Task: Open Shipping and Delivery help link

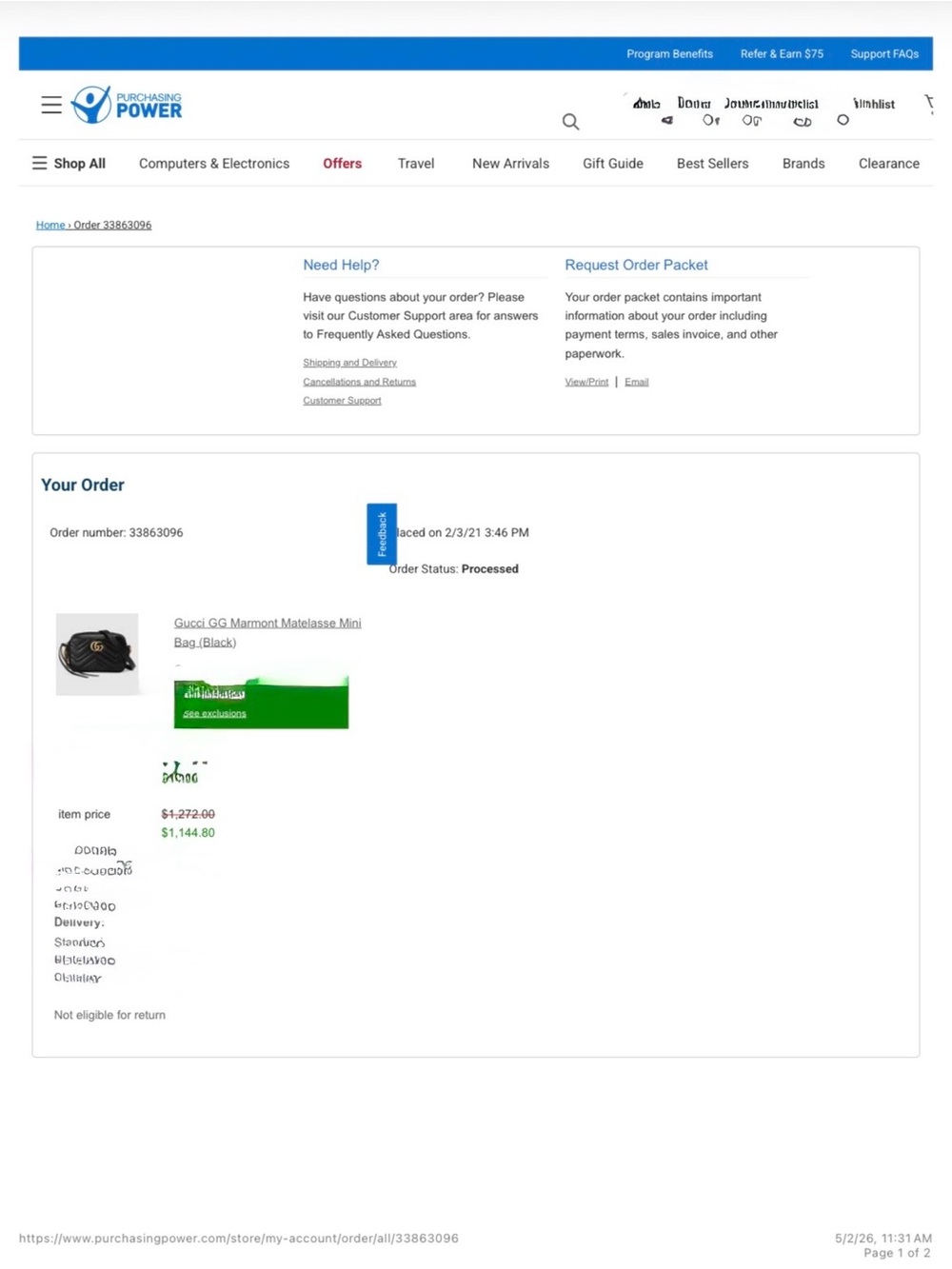Action: pos(349,363)
